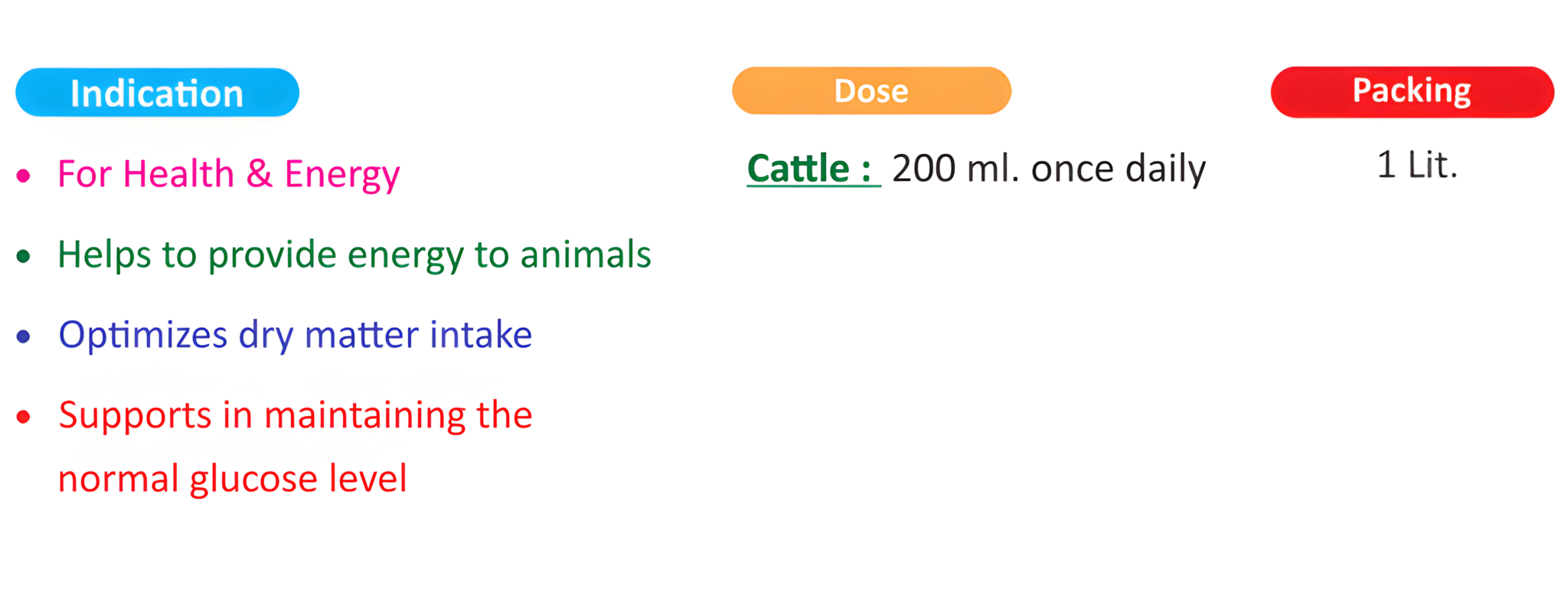This screenshot has height=616, width=1568.
Task: Click the red Packing label
Action: [x=1412, y=91]
